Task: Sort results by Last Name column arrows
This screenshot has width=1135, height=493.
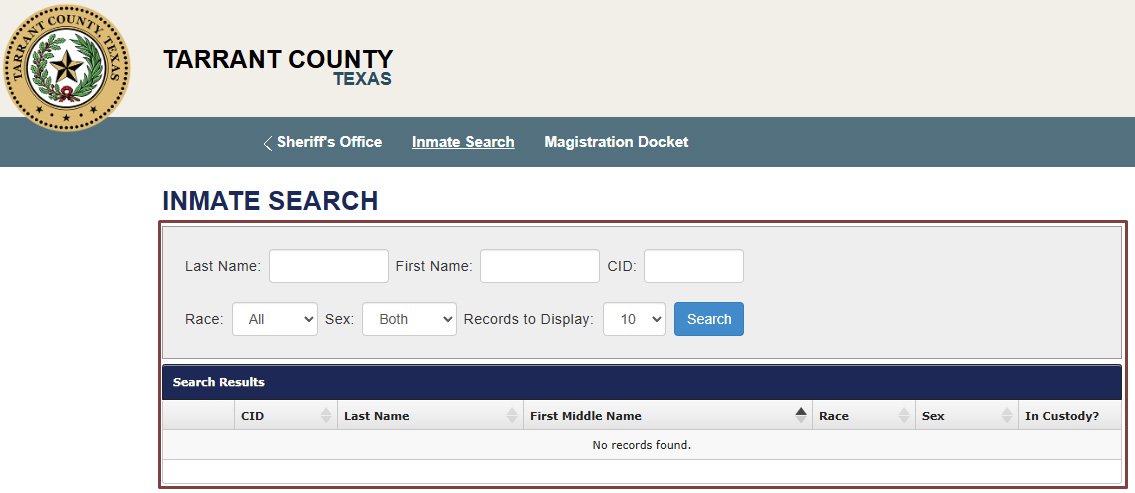Action: click(x=512, y=416)
